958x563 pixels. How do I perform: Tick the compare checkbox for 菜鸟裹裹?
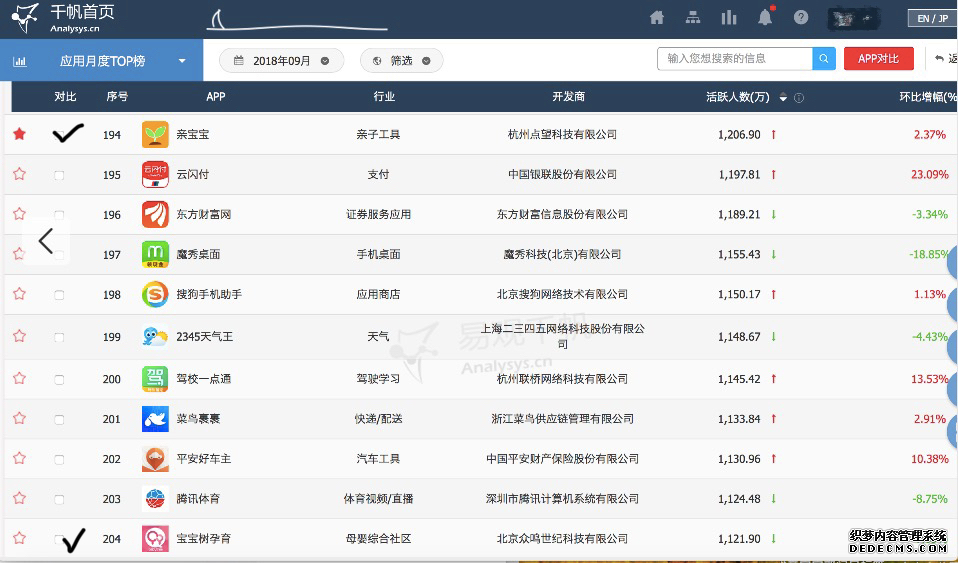[59, 420]
